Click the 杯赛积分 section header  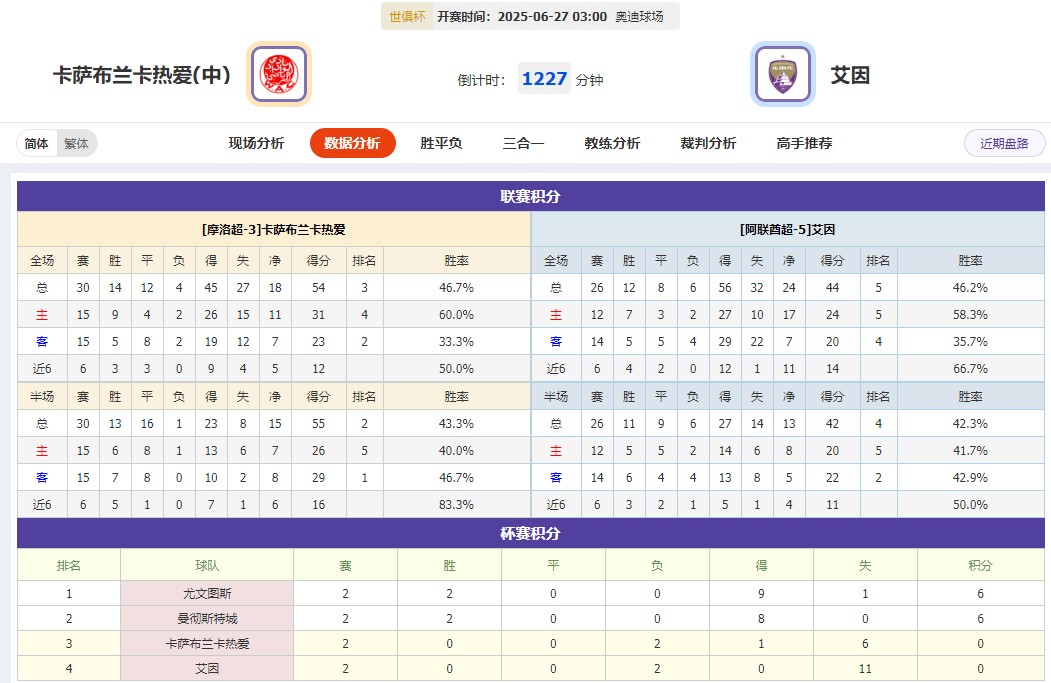(530, 533)
